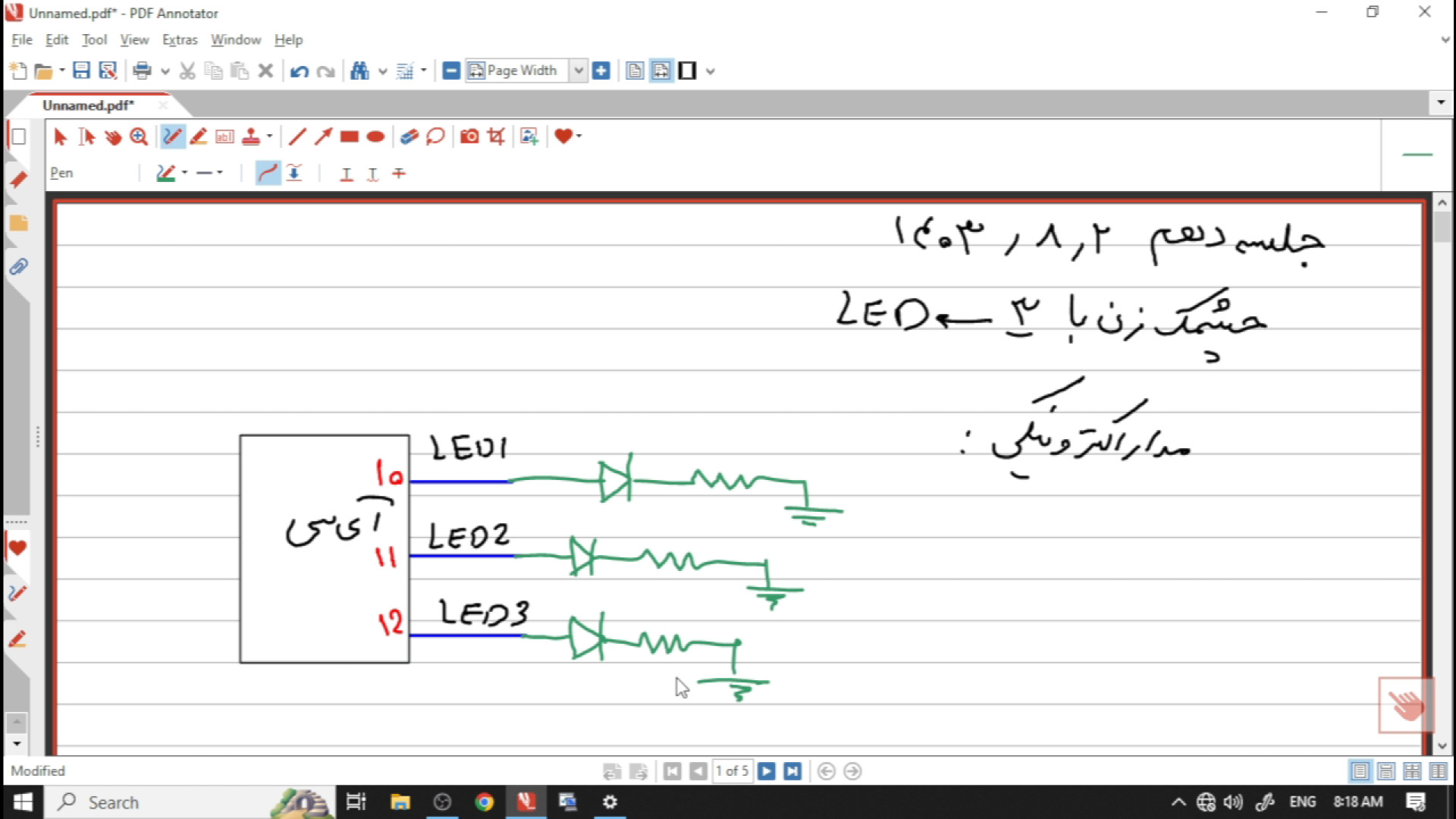Jump to last page button
The image size is (1456, 819).
pyautogui.click(x=792, y=771)
